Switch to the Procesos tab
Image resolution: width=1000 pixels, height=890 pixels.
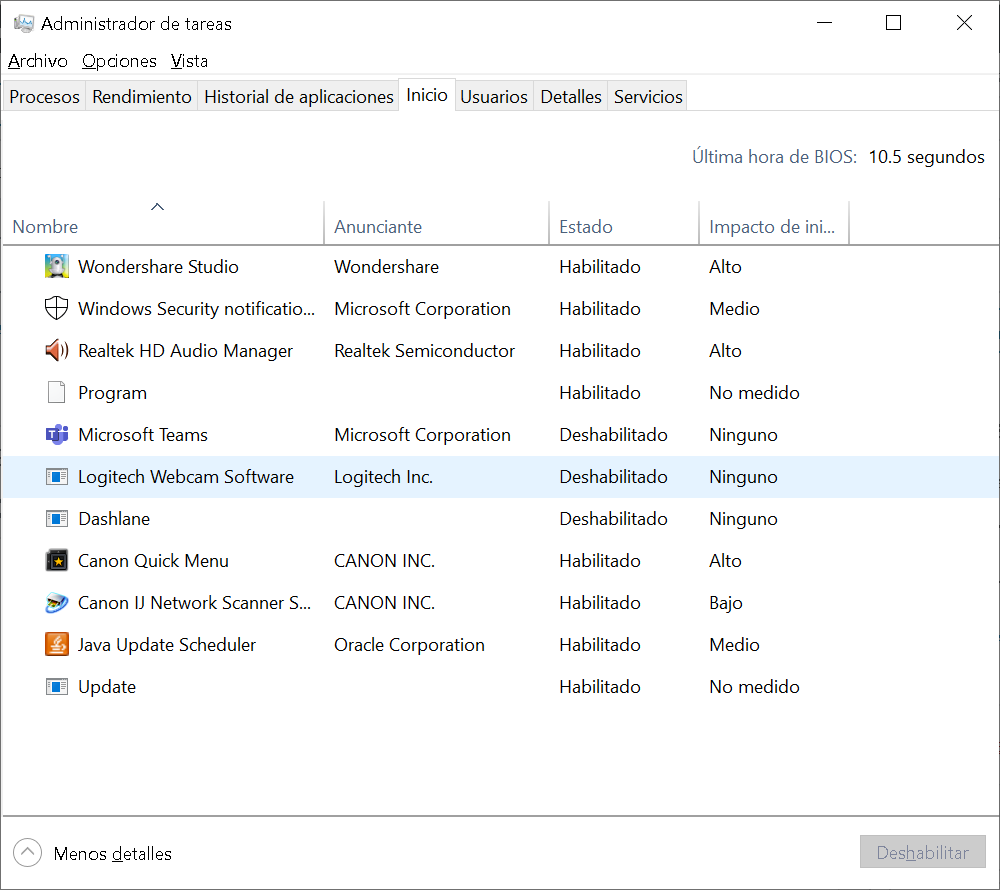[45, 96]
